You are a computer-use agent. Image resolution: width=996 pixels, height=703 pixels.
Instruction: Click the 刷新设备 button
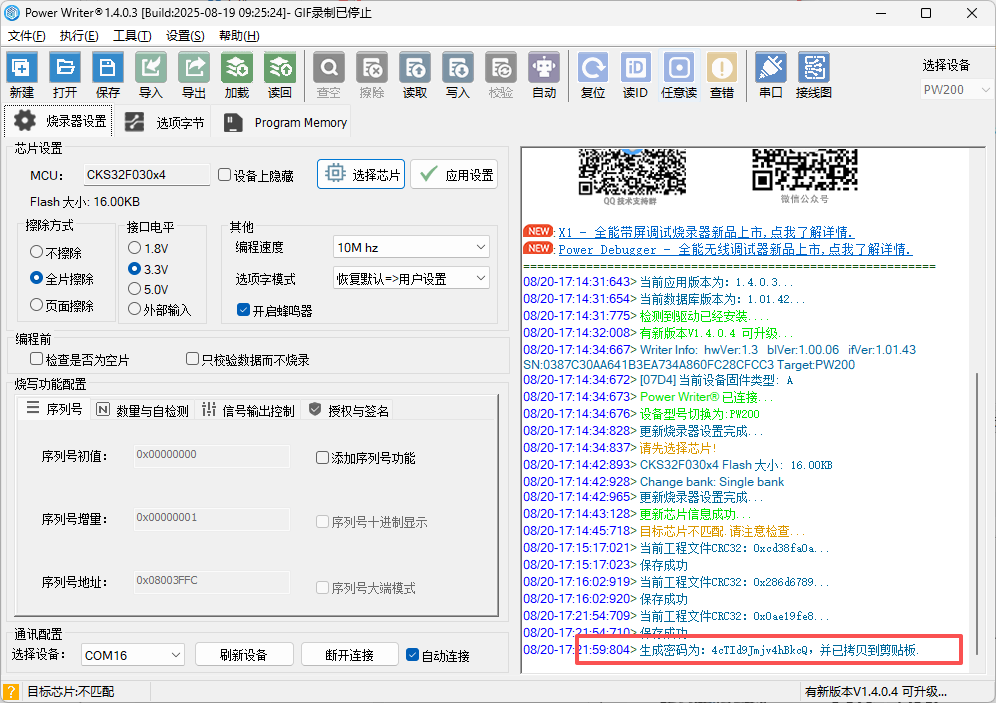tap(244, 655)
